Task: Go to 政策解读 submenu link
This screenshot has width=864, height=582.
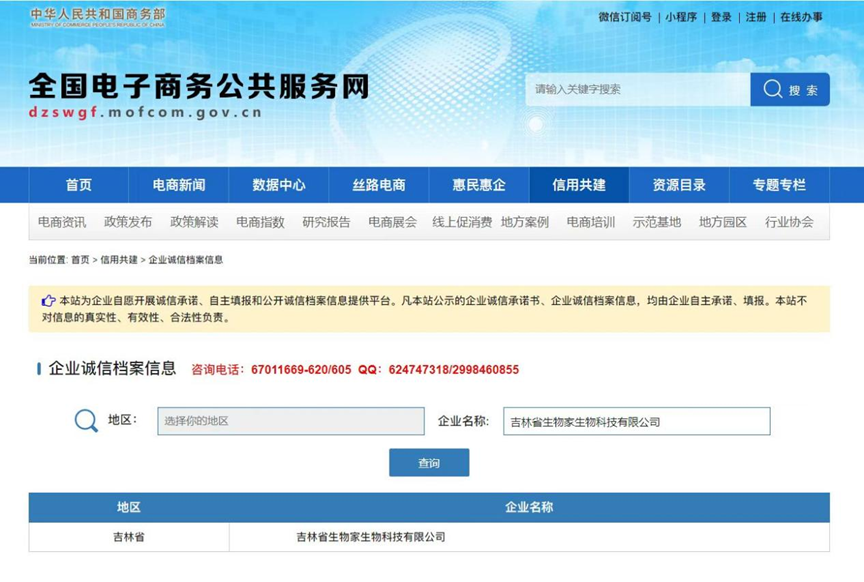Action: (194, 222)
